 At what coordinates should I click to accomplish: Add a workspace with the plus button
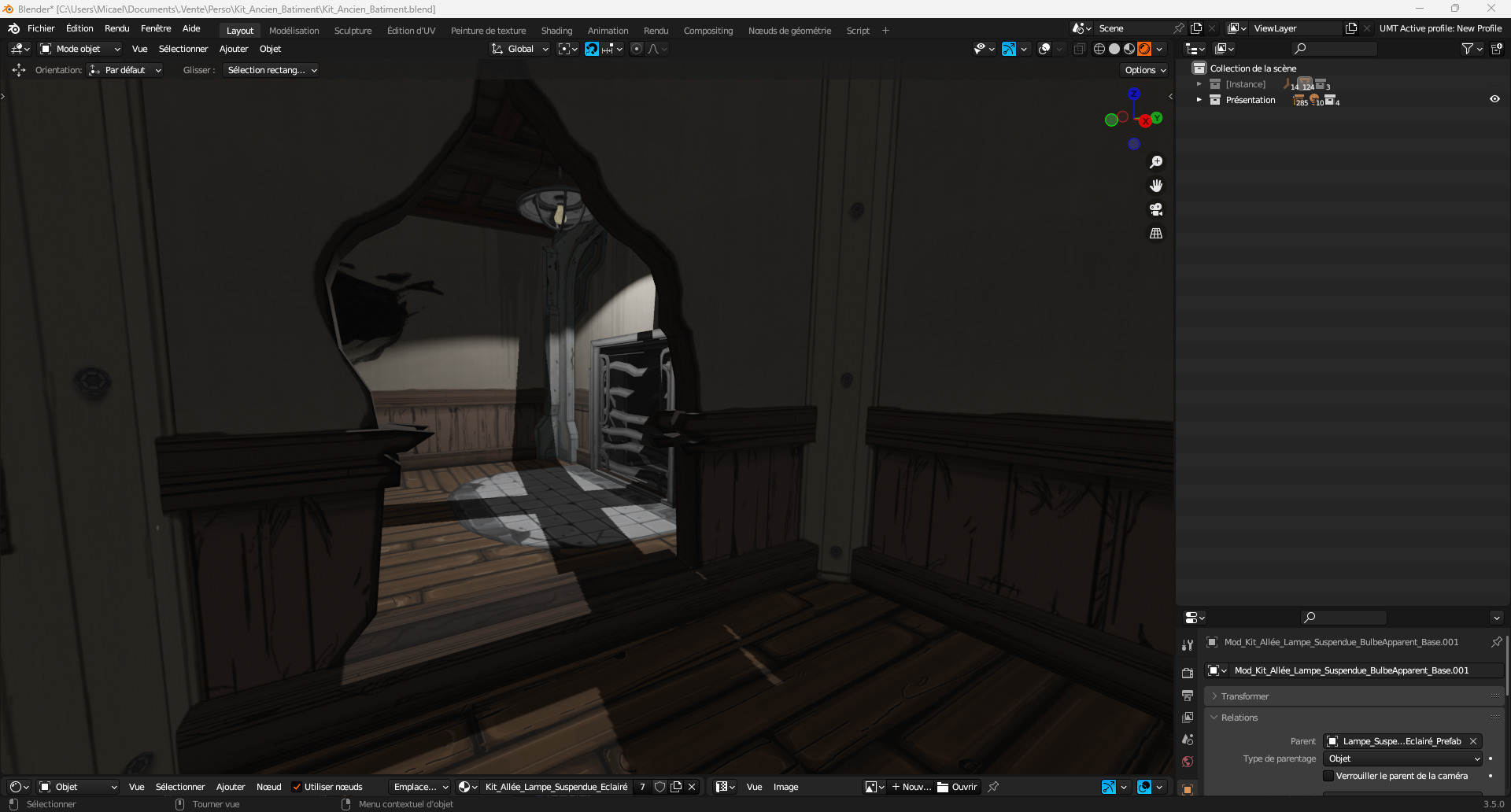pos(885,31)
